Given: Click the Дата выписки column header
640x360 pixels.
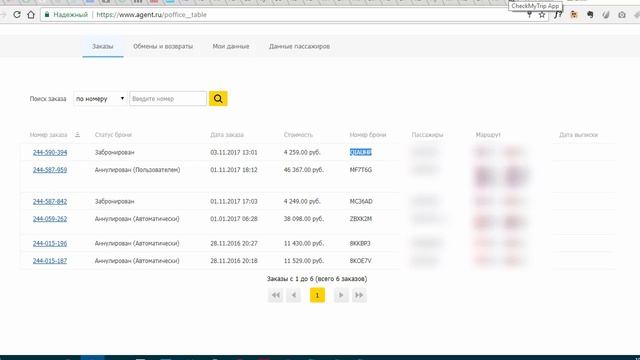Looking at the screenshot, I should [578, 135].
